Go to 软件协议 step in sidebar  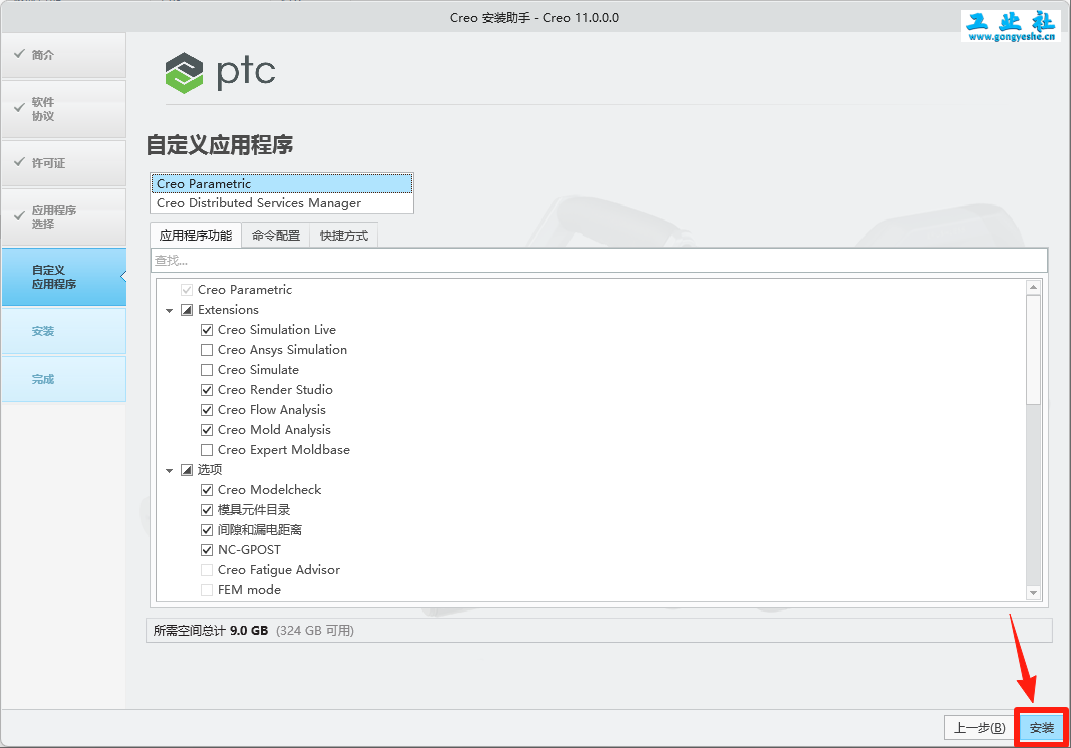(x=64, y=109)
